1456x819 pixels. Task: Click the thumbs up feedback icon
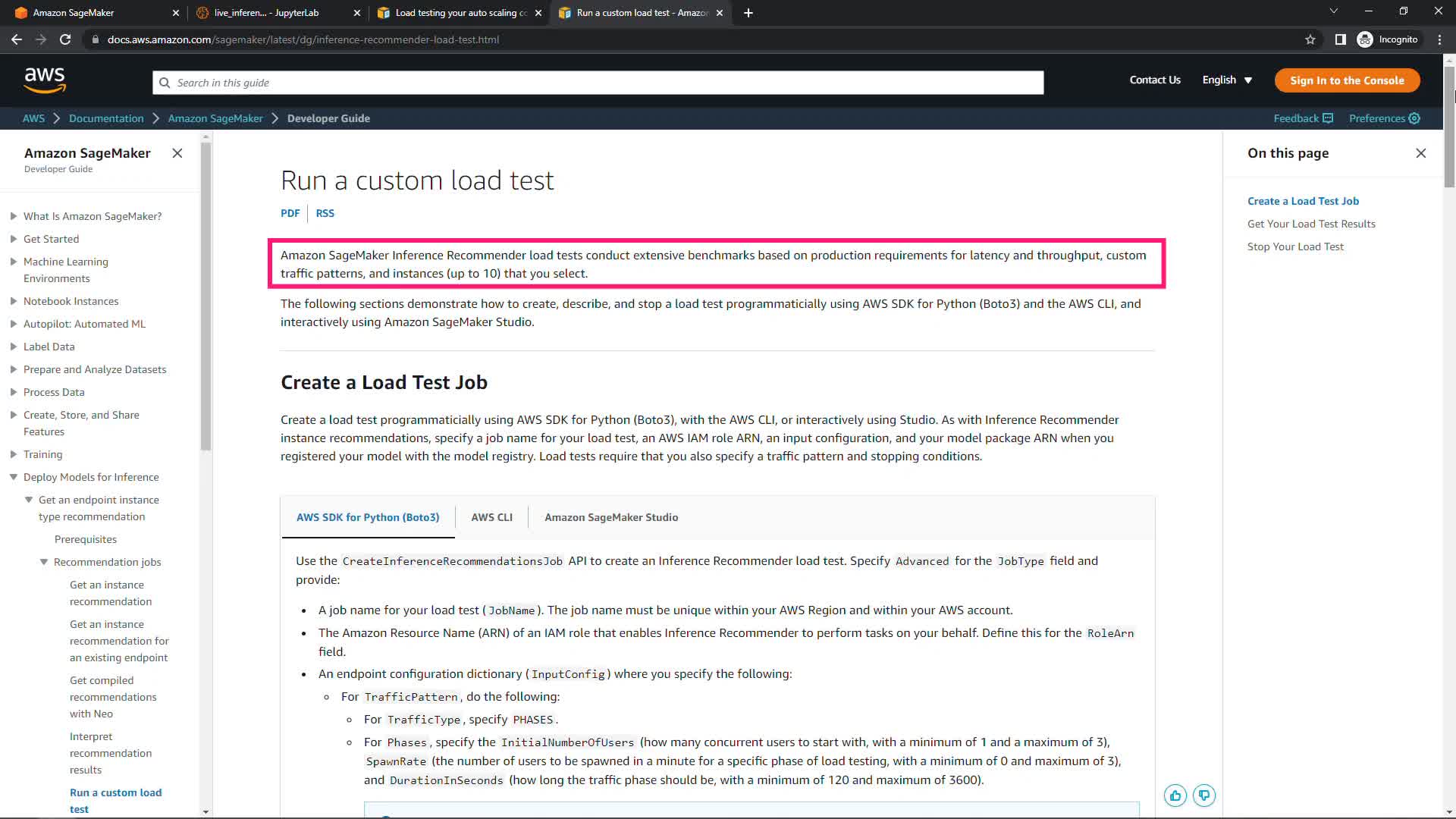(x=1175, y=795)
